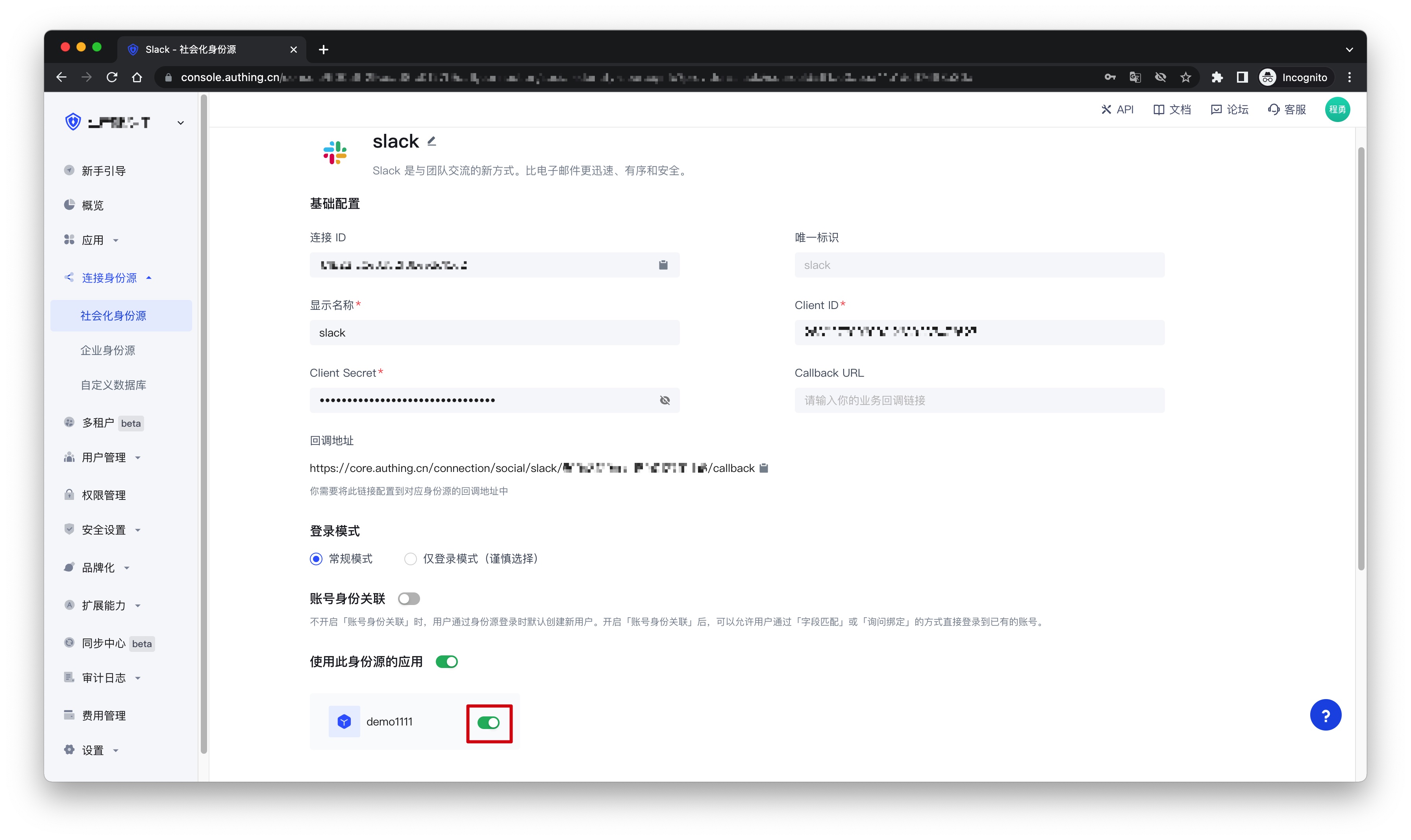Open the user pool switcher dropdown

pos(181,123)
